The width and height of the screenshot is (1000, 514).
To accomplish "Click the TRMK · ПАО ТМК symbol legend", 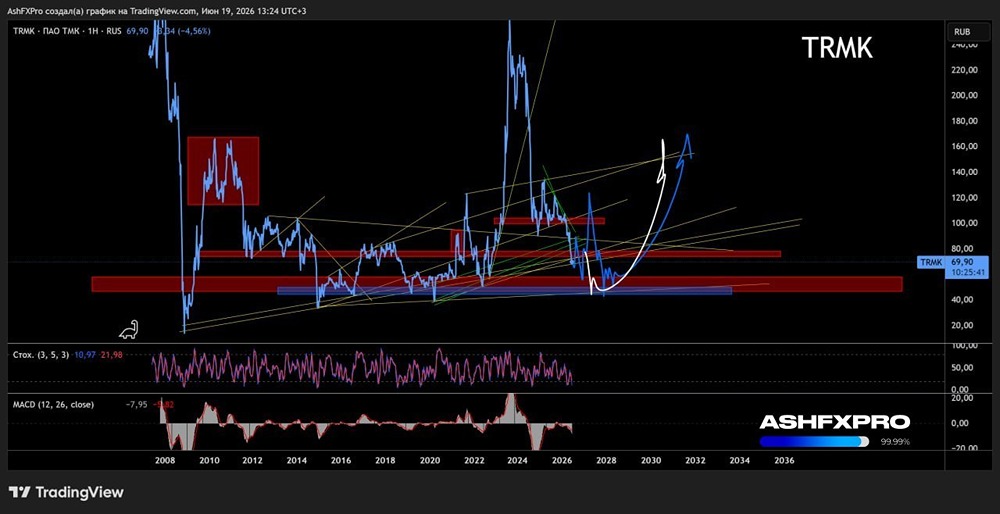I will click(x=68, y=31).
